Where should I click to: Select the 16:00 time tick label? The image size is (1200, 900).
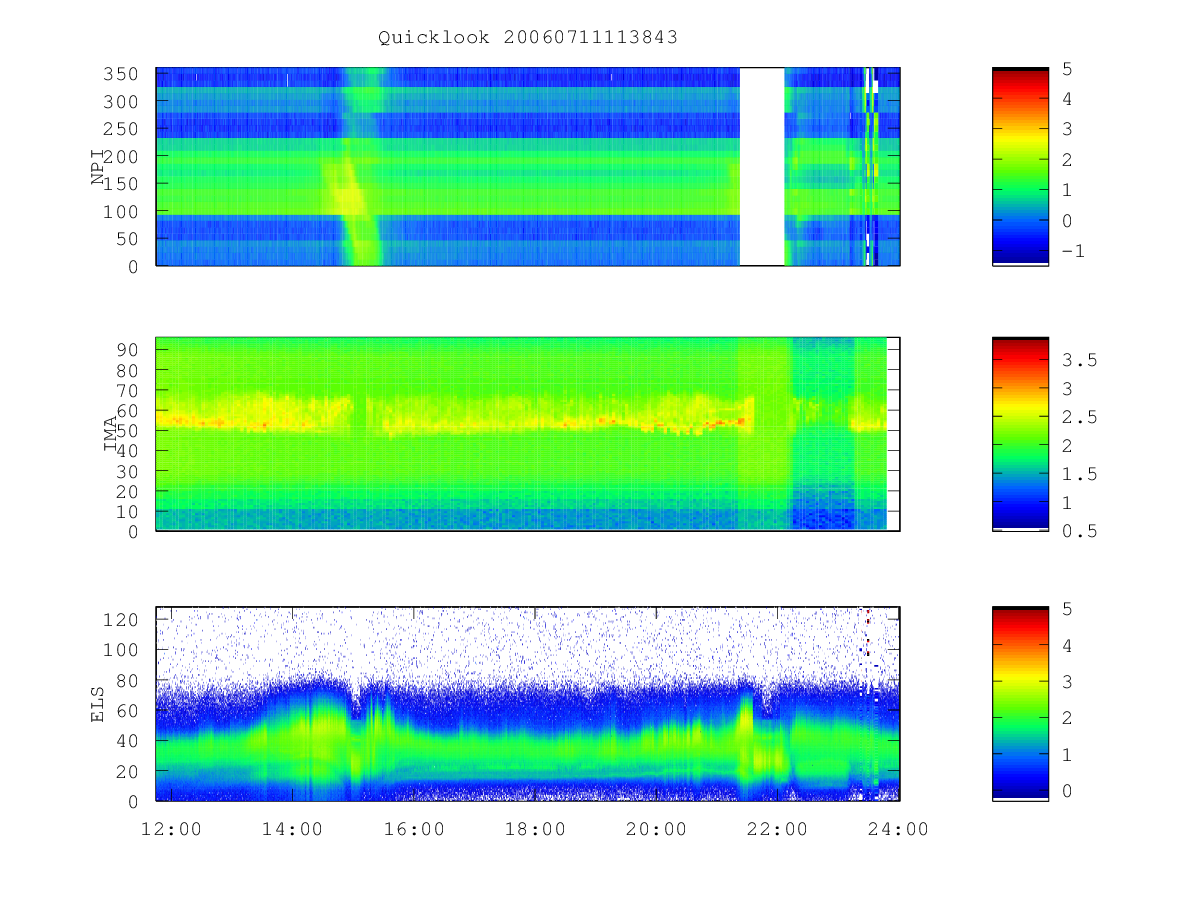pyautogui.click(x=414, y=829)
